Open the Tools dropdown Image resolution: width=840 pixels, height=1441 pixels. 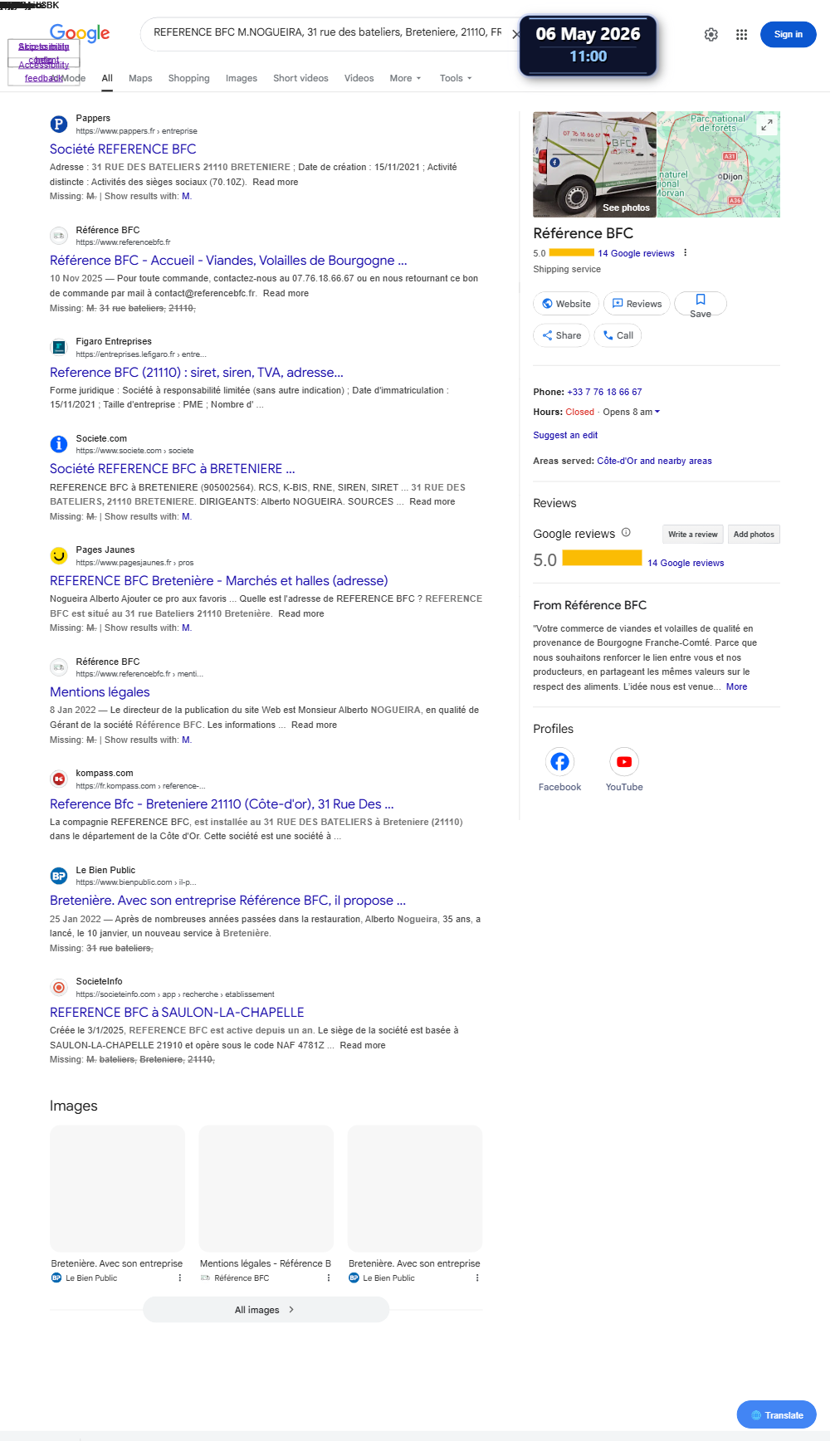(x=456, y=78)
